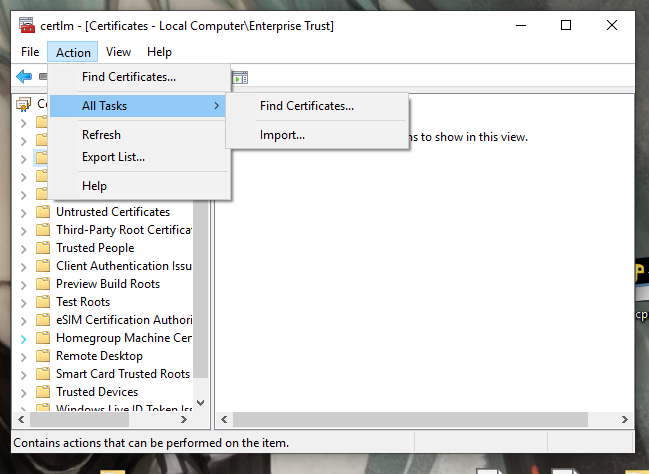Click the Test Roots folder icon

coord(43,302)
